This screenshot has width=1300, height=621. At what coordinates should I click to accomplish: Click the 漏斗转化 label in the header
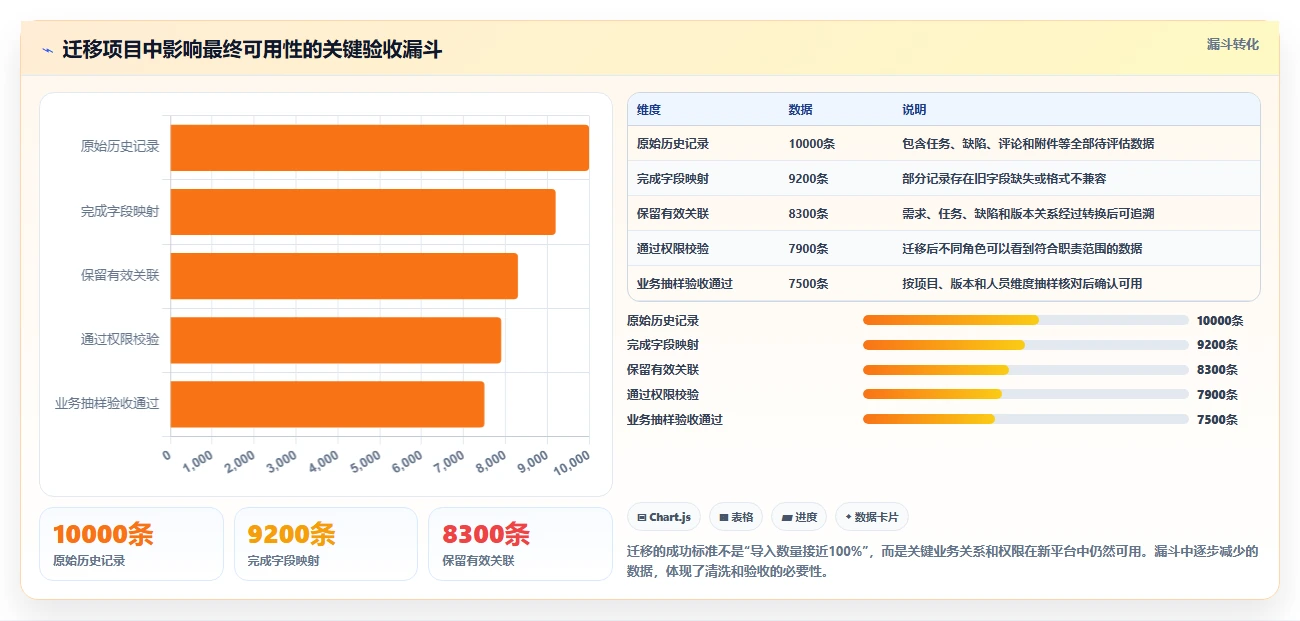tap(1232, 45)
